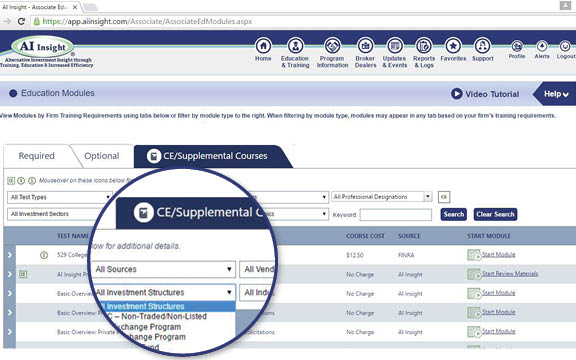Open the All Sources dropdown
Screen dimensions: 576x360
(x=163, y=269)
